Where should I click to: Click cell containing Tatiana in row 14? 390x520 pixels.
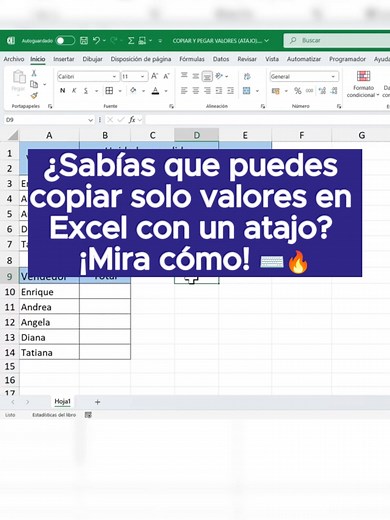click(x=49, y=352)
